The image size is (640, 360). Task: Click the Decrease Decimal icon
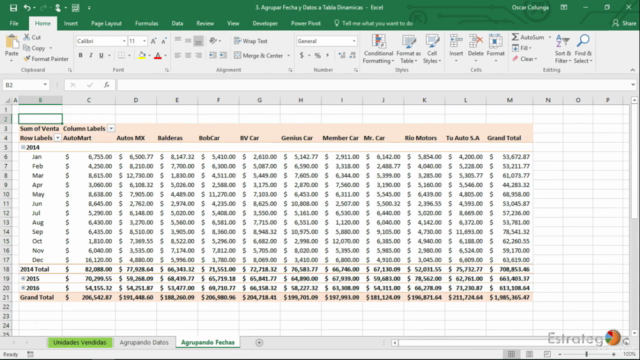(353, 56)
